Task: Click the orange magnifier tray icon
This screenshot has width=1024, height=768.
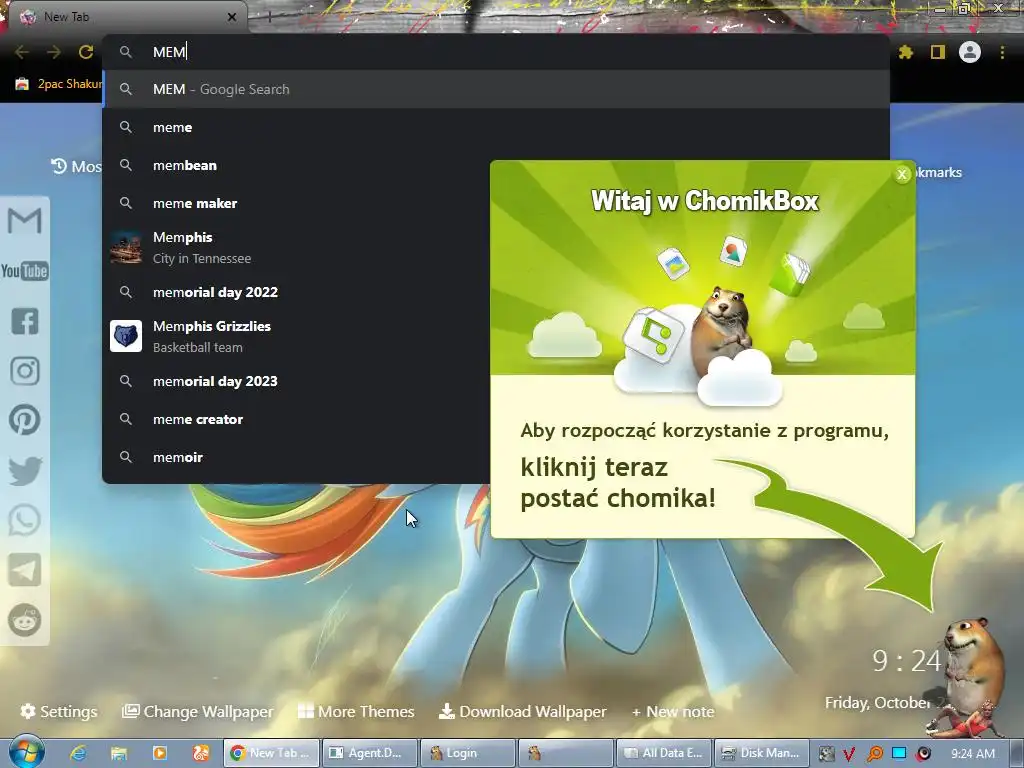Action: coord(874,754)
